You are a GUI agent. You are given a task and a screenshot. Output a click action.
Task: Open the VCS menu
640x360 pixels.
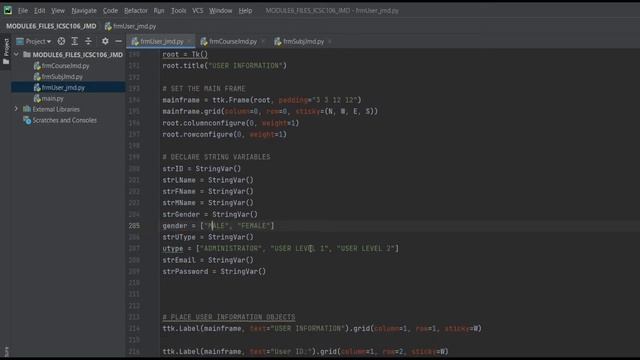198,11
